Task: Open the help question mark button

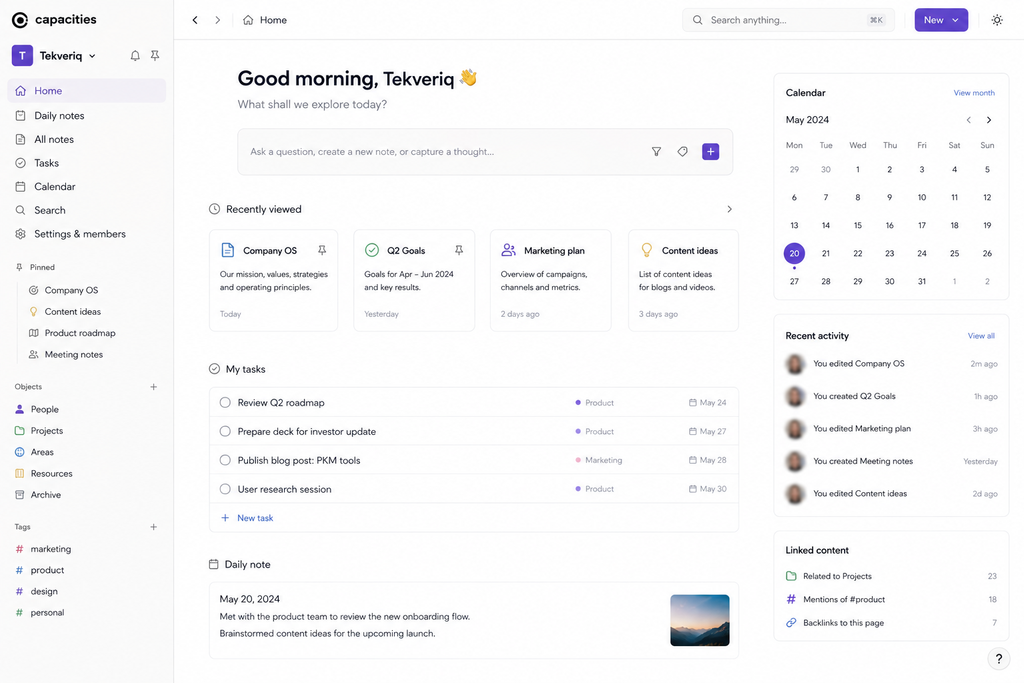Action: click(x=999, y=659)
